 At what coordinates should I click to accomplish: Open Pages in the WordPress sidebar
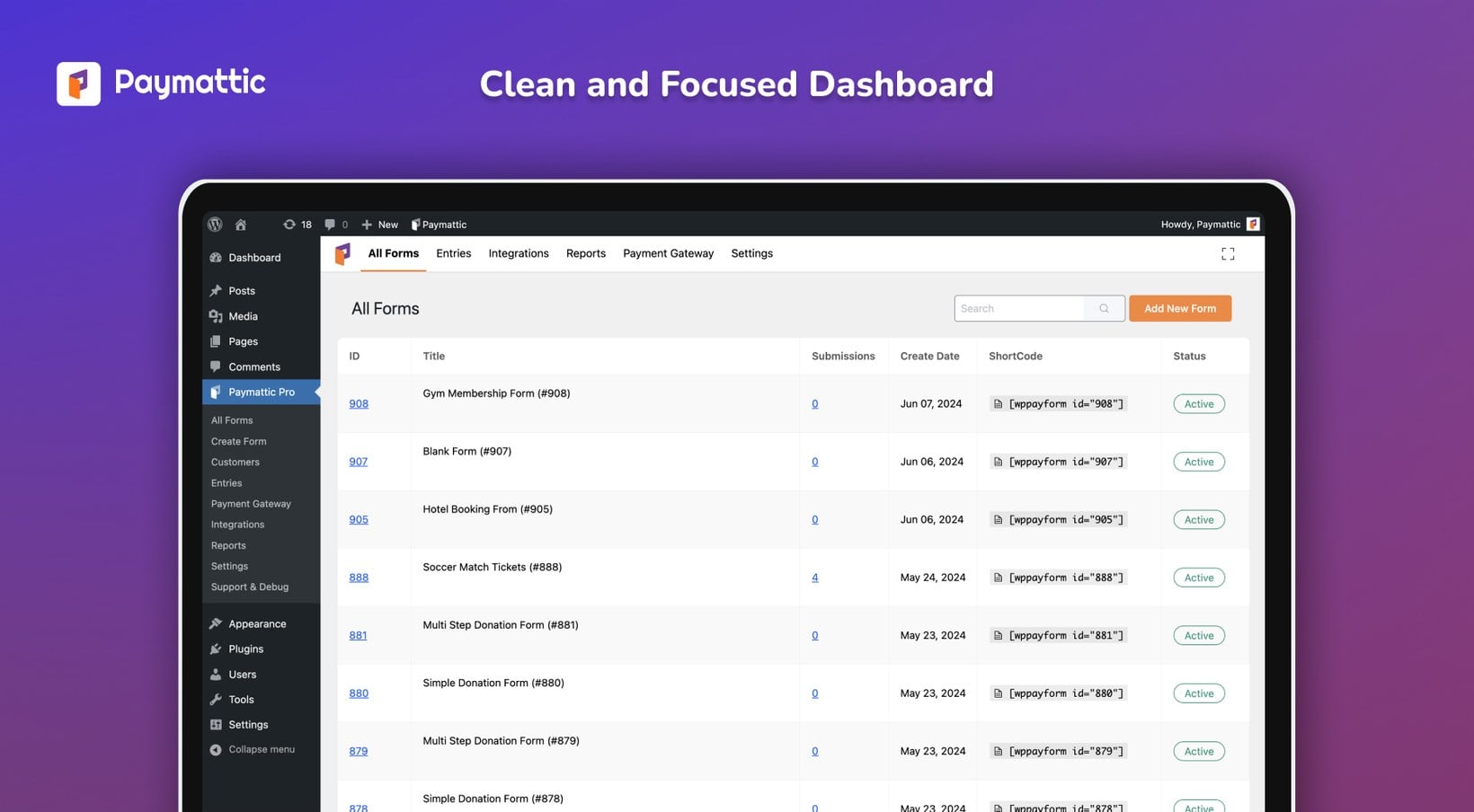click(262, 341)
